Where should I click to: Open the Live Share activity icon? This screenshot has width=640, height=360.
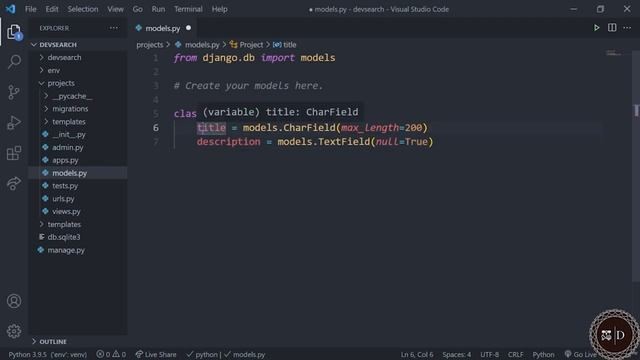click(14, 183)
